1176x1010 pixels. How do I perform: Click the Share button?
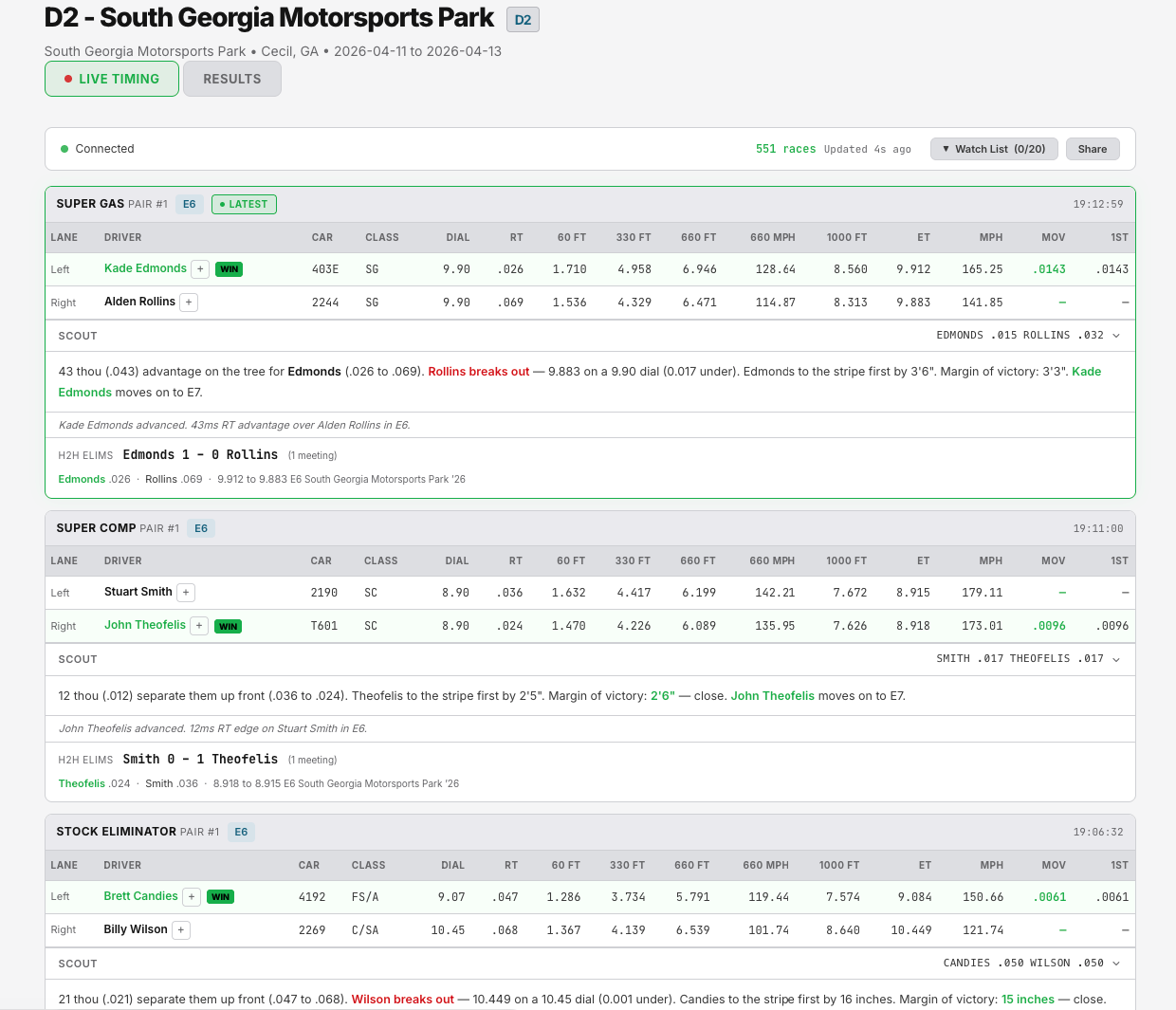coord(1092,148)
